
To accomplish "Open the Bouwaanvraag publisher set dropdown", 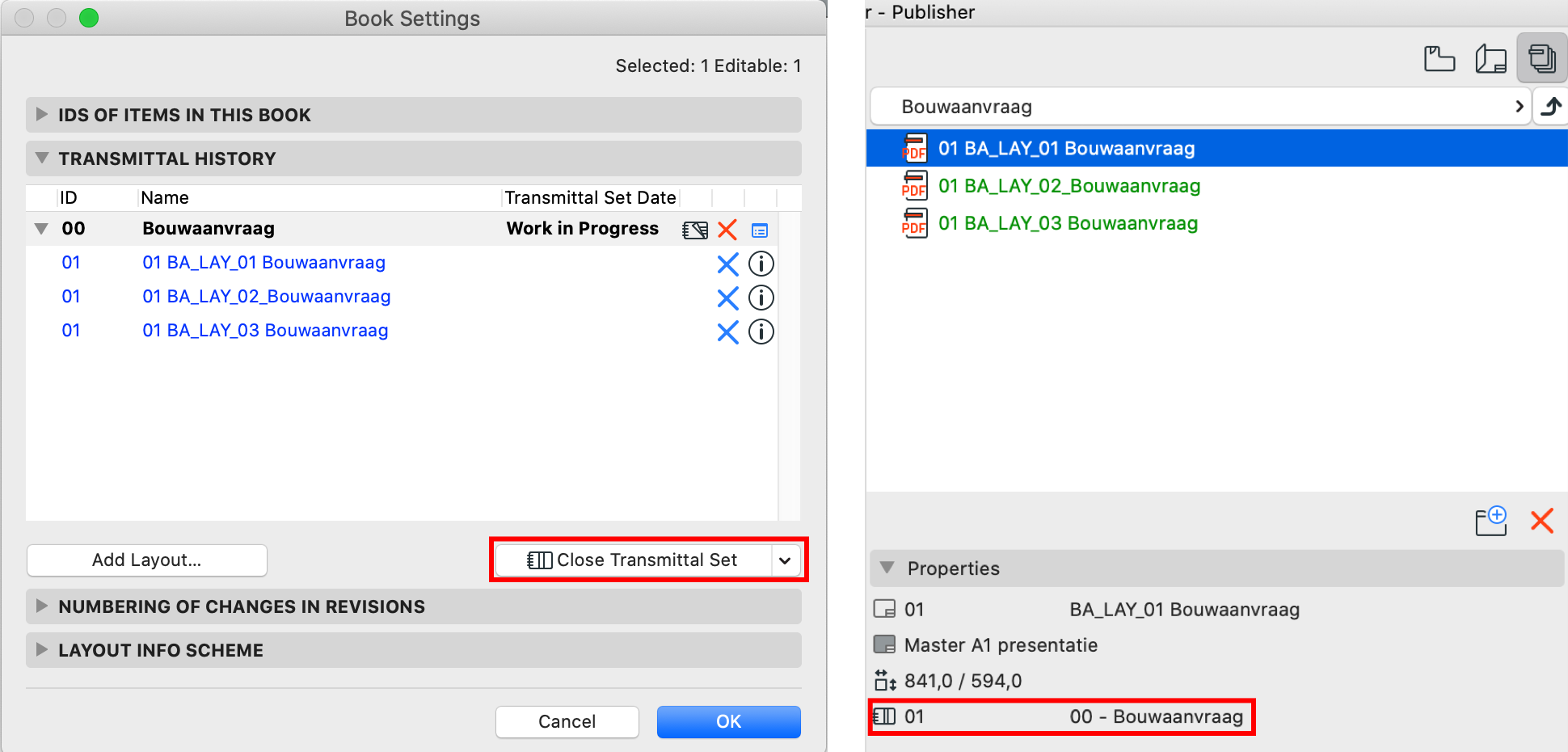I will tap(1200, 107).
